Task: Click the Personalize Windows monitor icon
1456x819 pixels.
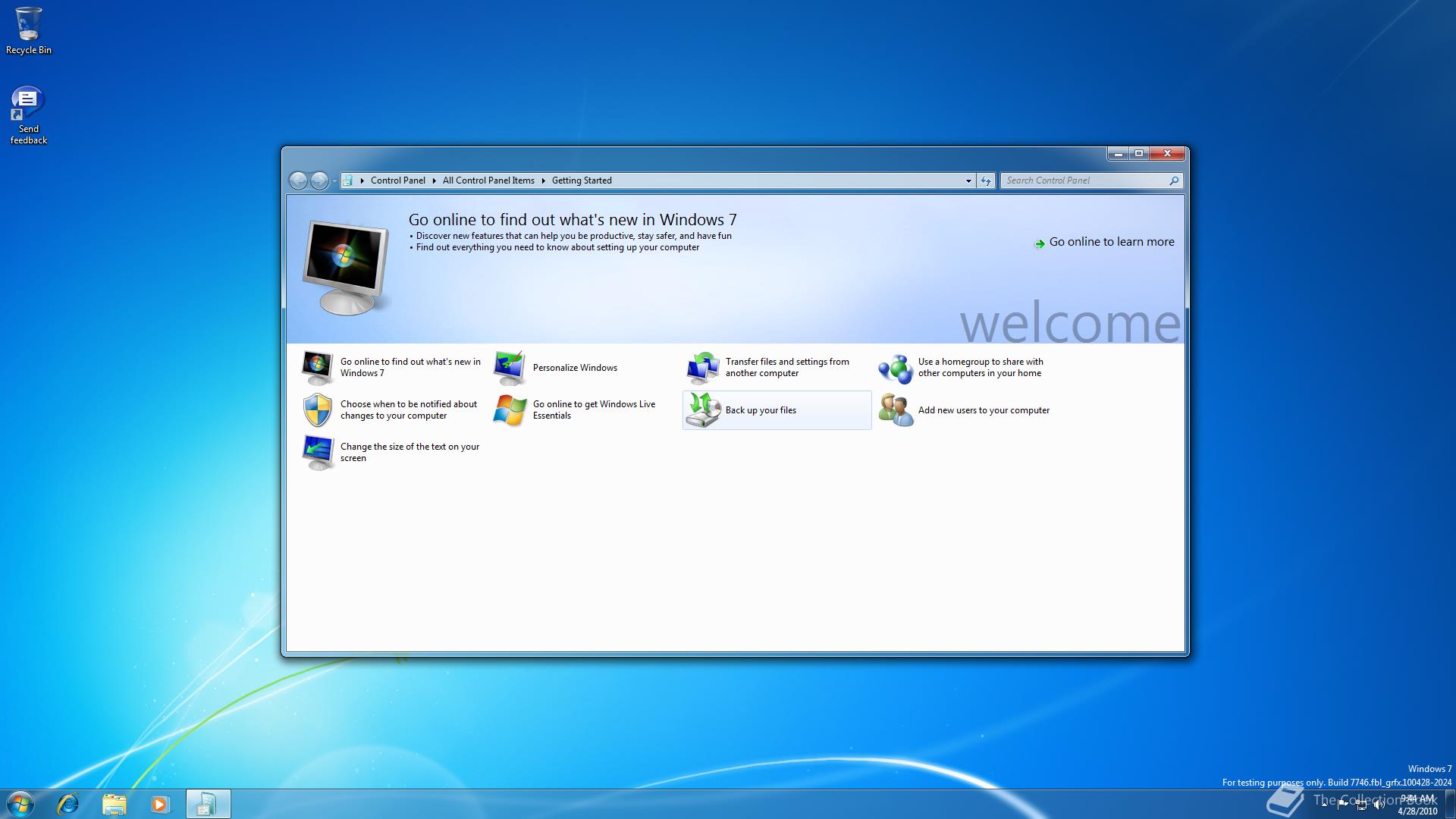Action: 510,368
